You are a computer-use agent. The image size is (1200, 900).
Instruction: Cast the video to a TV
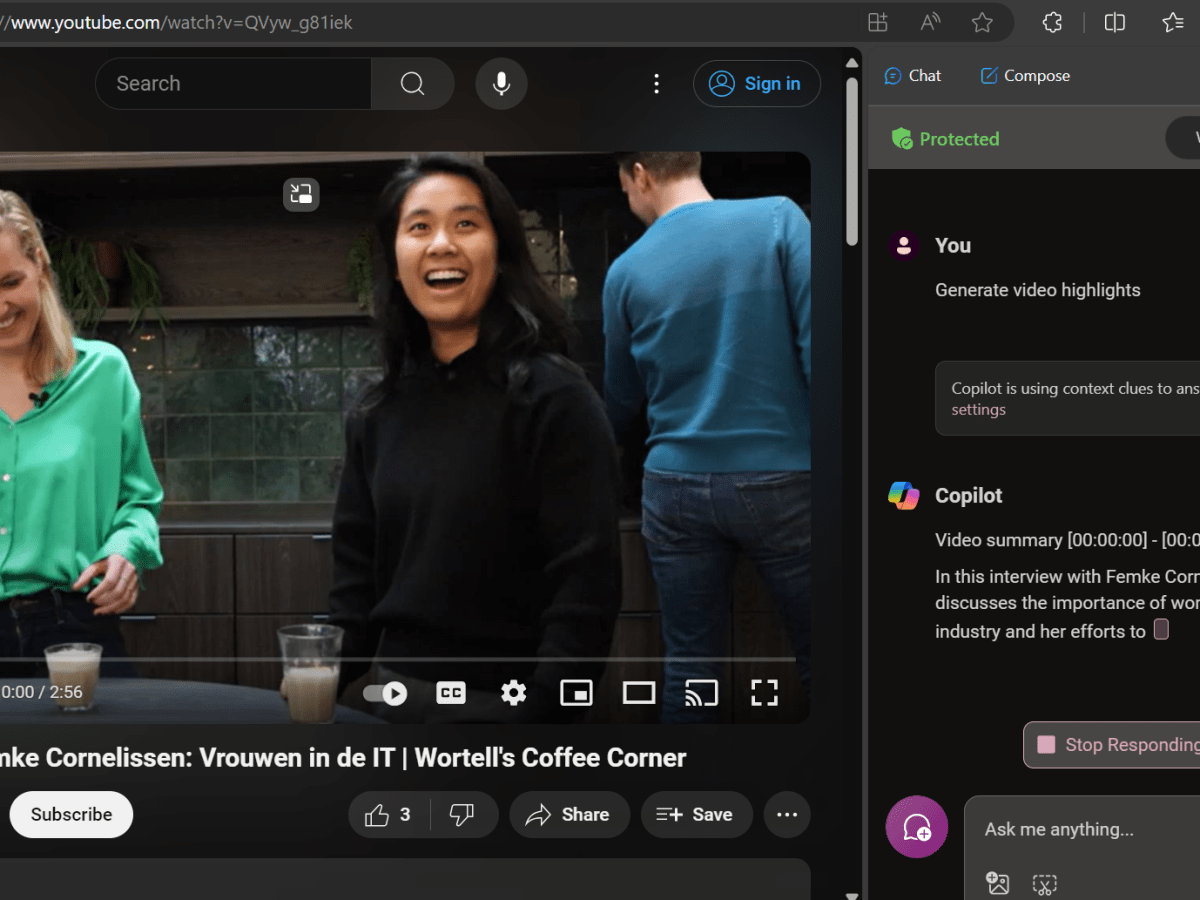point(701,692)
